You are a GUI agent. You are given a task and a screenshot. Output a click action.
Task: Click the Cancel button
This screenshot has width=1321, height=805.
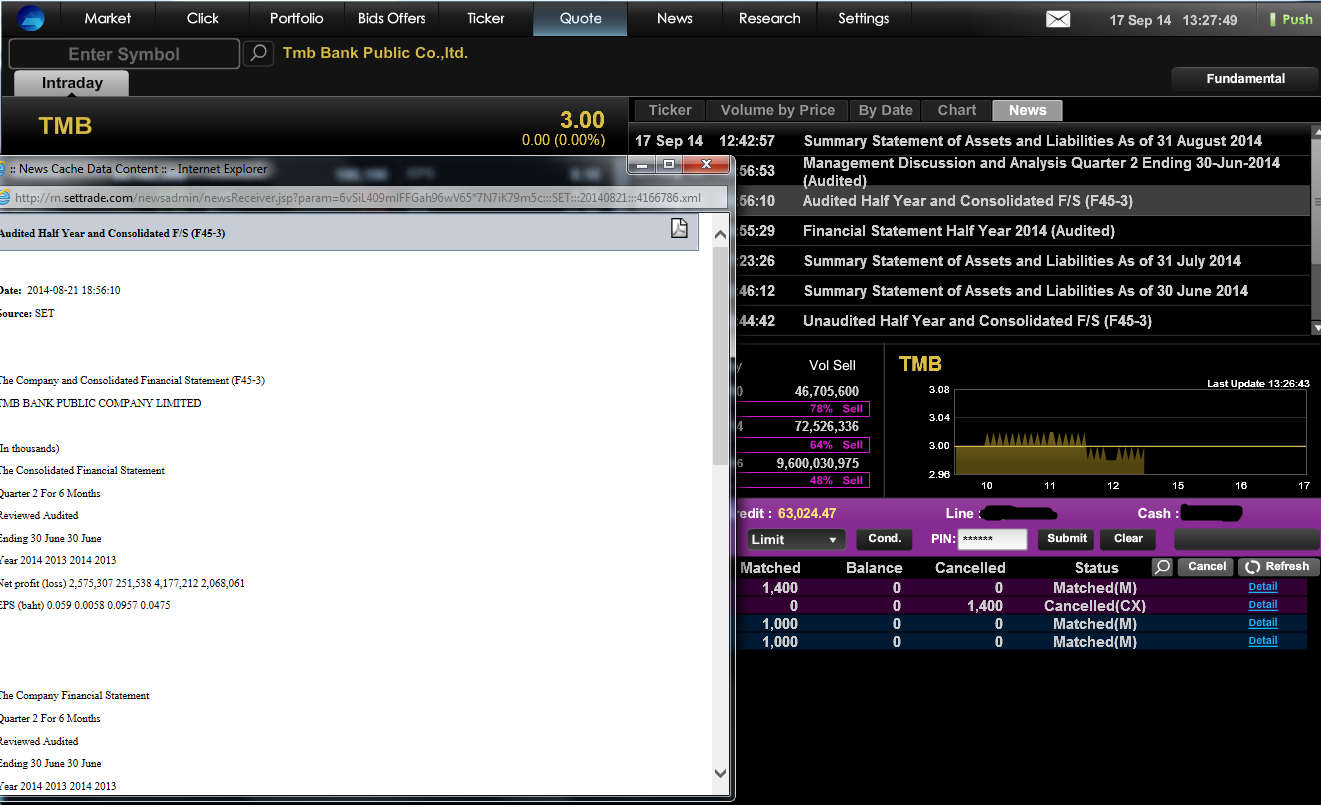[x=1207, y=567]
